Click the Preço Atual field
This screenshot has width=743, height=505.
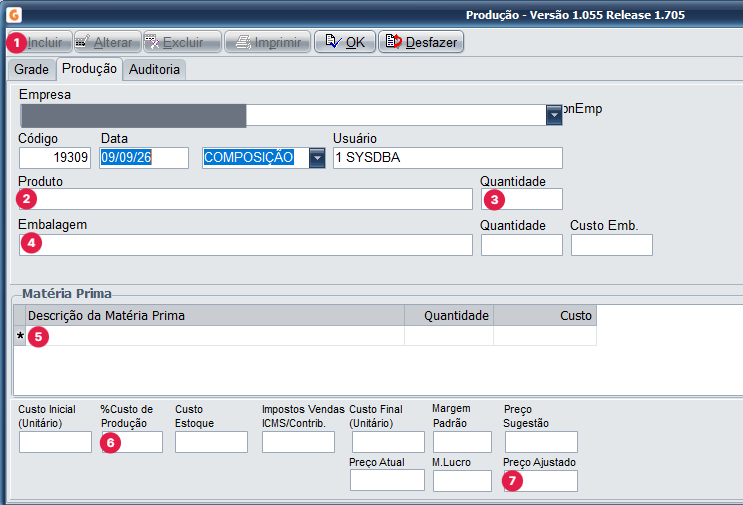[x=387, y=481]
